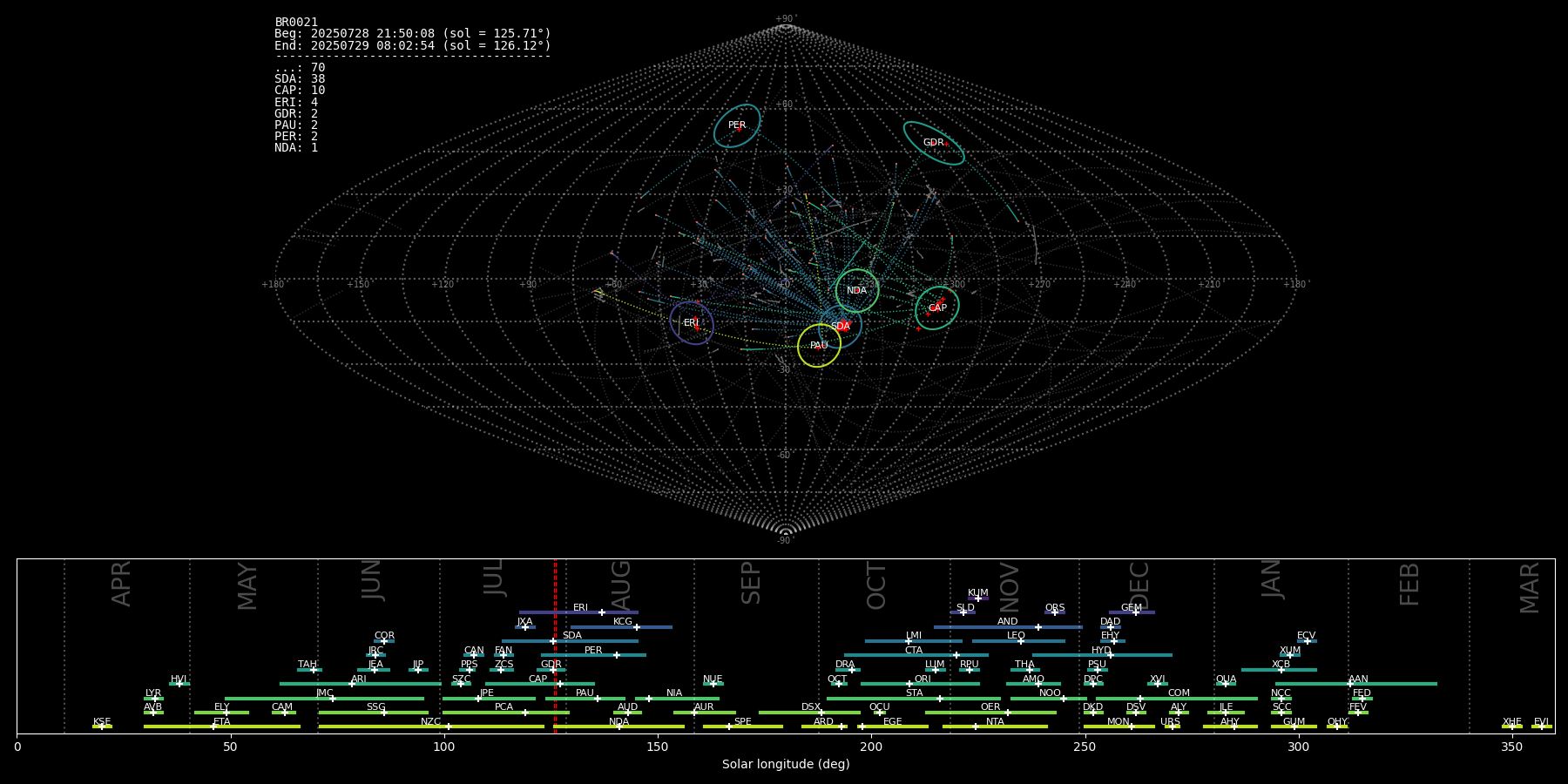The image size is (1568, 784).
Task: Click the 'NDA: 1' count in the legend
Action: pos(296,148)
